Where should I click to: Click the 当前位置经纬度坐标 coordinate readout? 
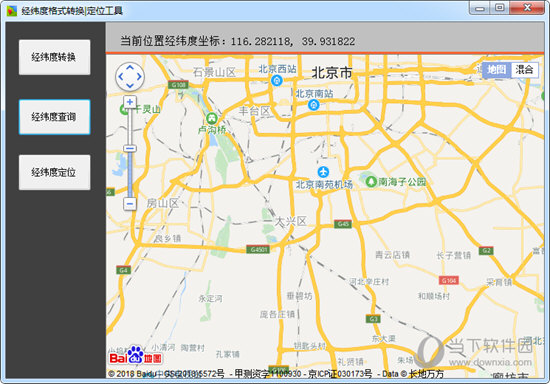238,41
